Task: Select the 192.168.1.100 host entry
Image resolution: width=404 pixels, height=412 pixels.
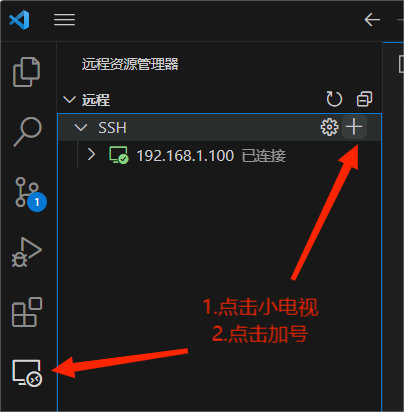Action: pos(220,155)
